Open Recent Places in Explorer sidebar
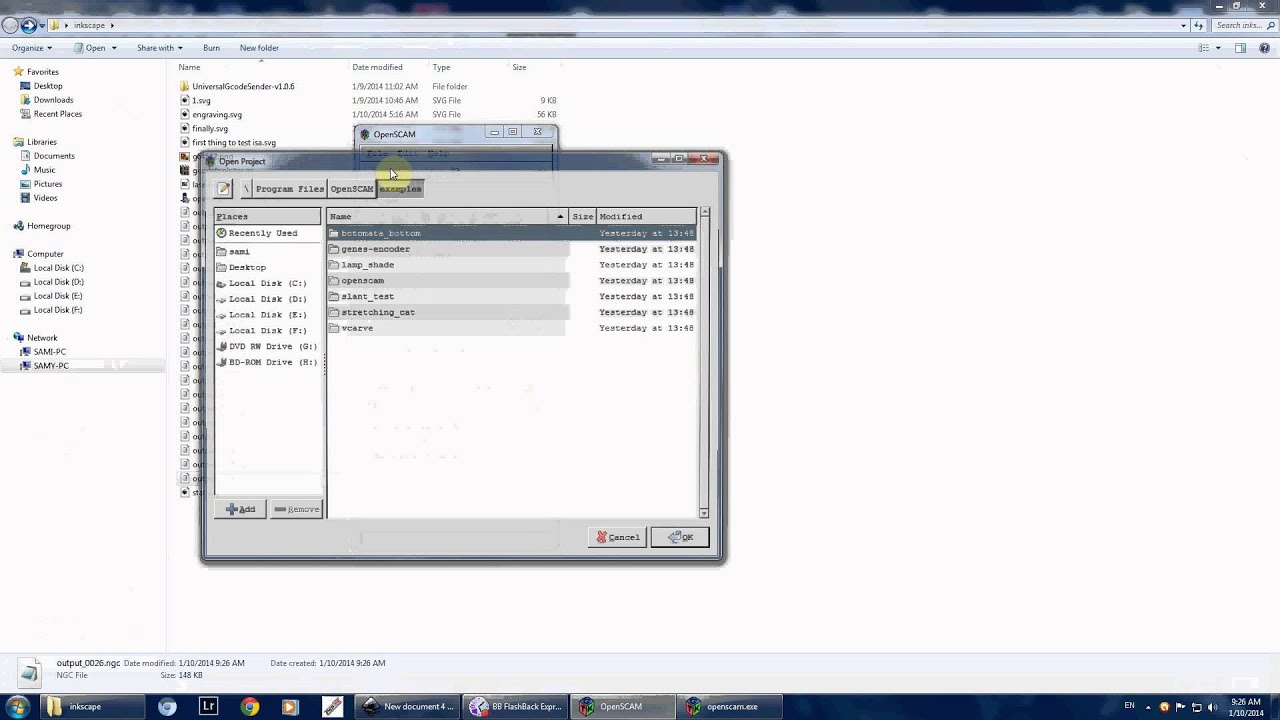1280x720 pixels. click(58, 114)
